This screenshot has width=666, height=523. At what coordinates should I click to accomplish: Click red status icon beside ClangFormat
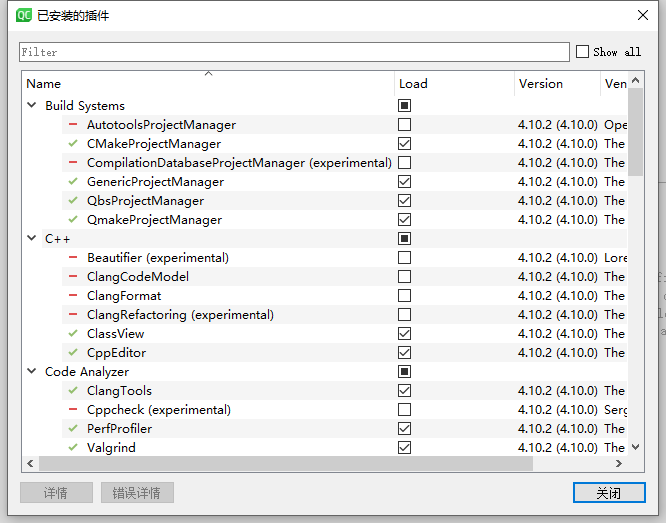pos(73,295)
